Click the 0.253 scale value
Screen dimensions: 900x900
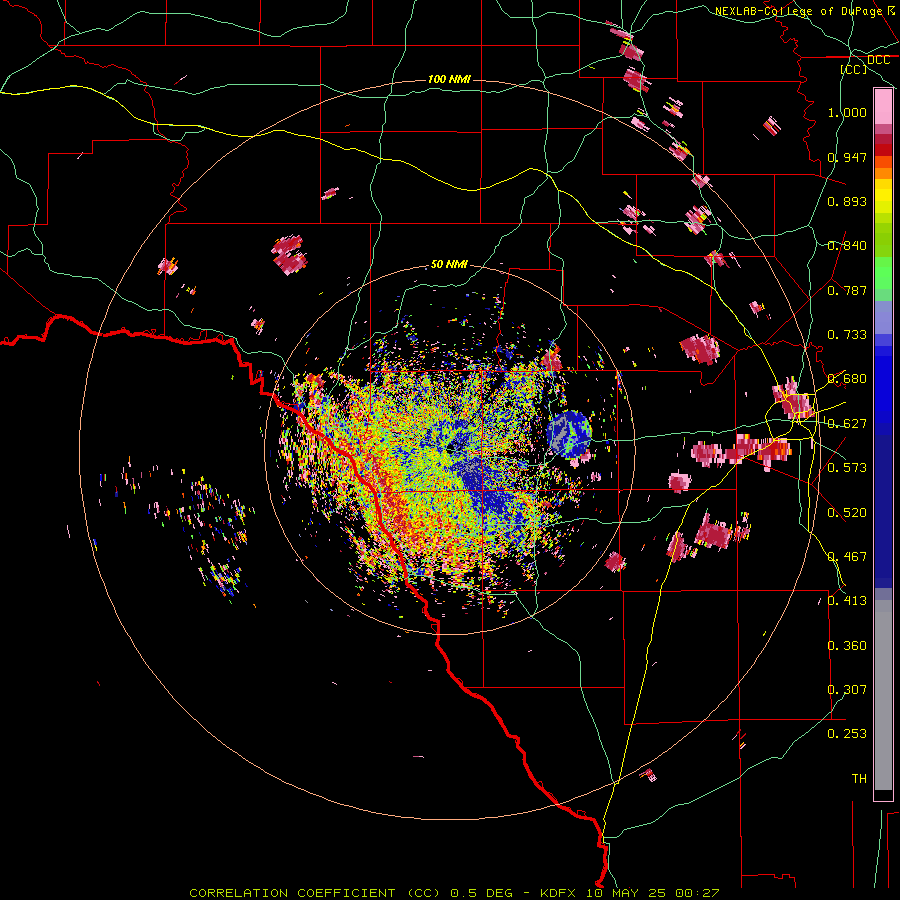(x=847, y=734)
